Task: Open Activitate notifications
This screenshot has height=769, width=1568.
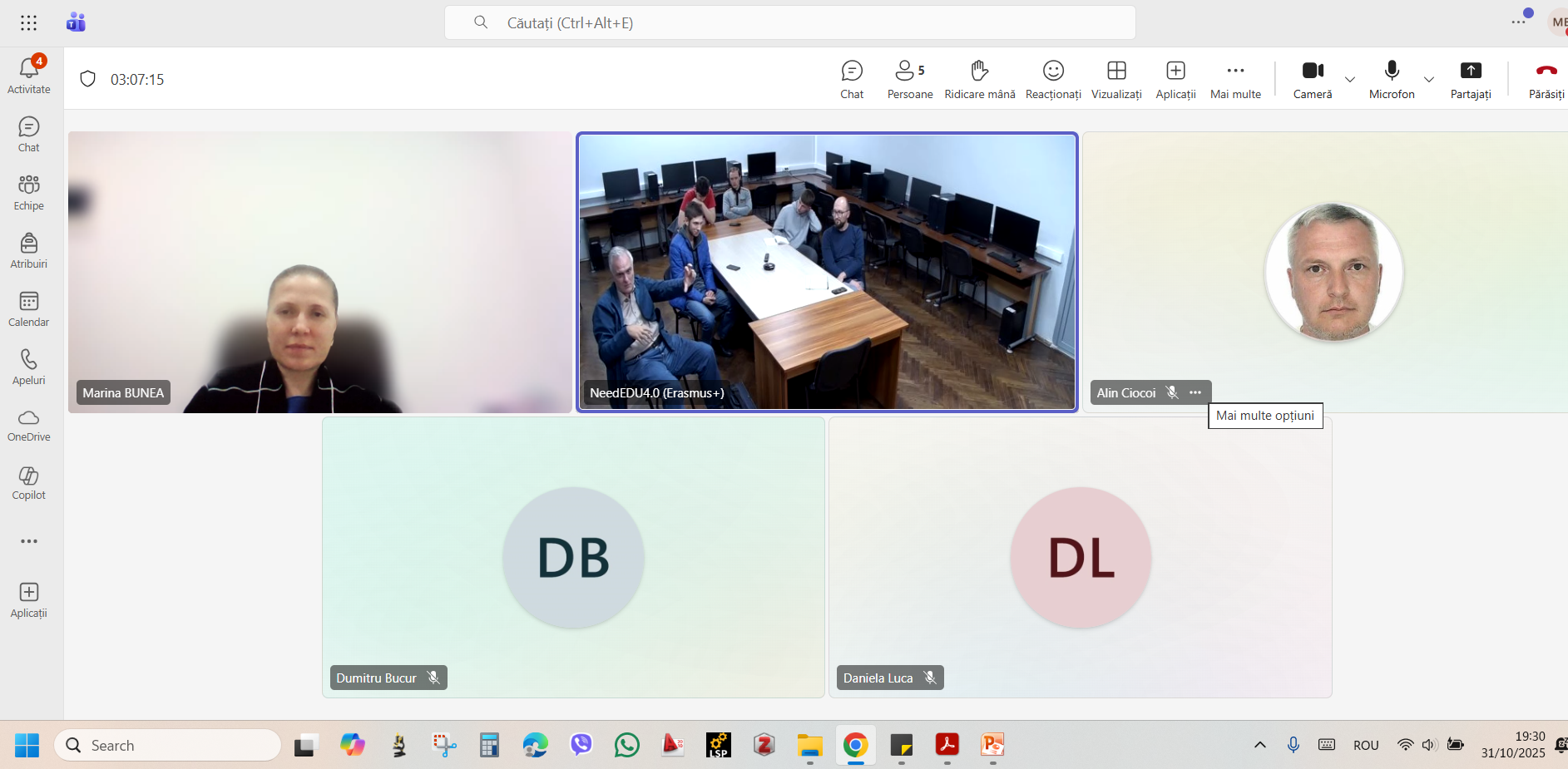Action: (x=29, y=75)
